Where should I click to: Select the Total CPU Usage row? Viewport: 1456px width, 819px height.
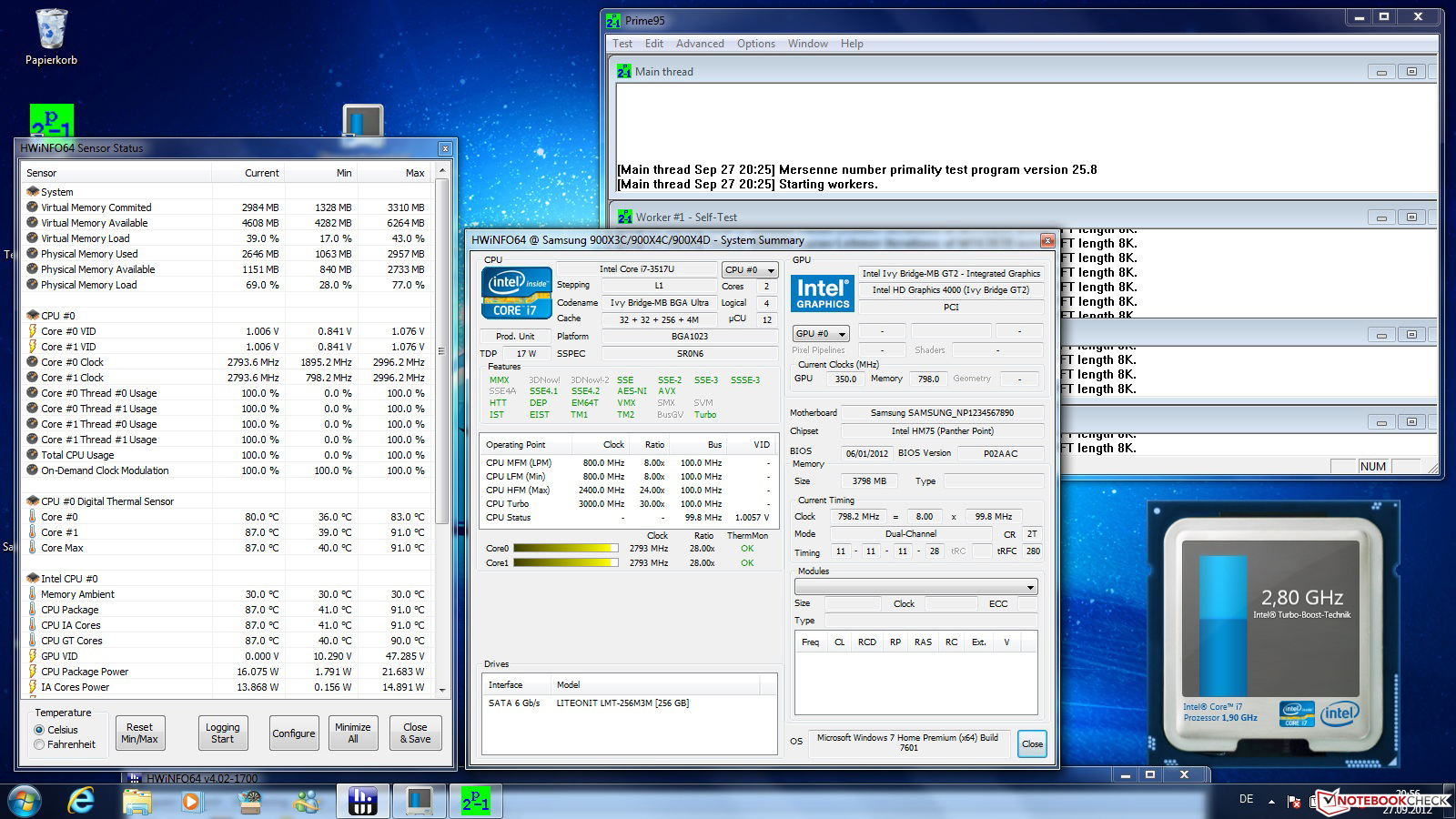227,455
